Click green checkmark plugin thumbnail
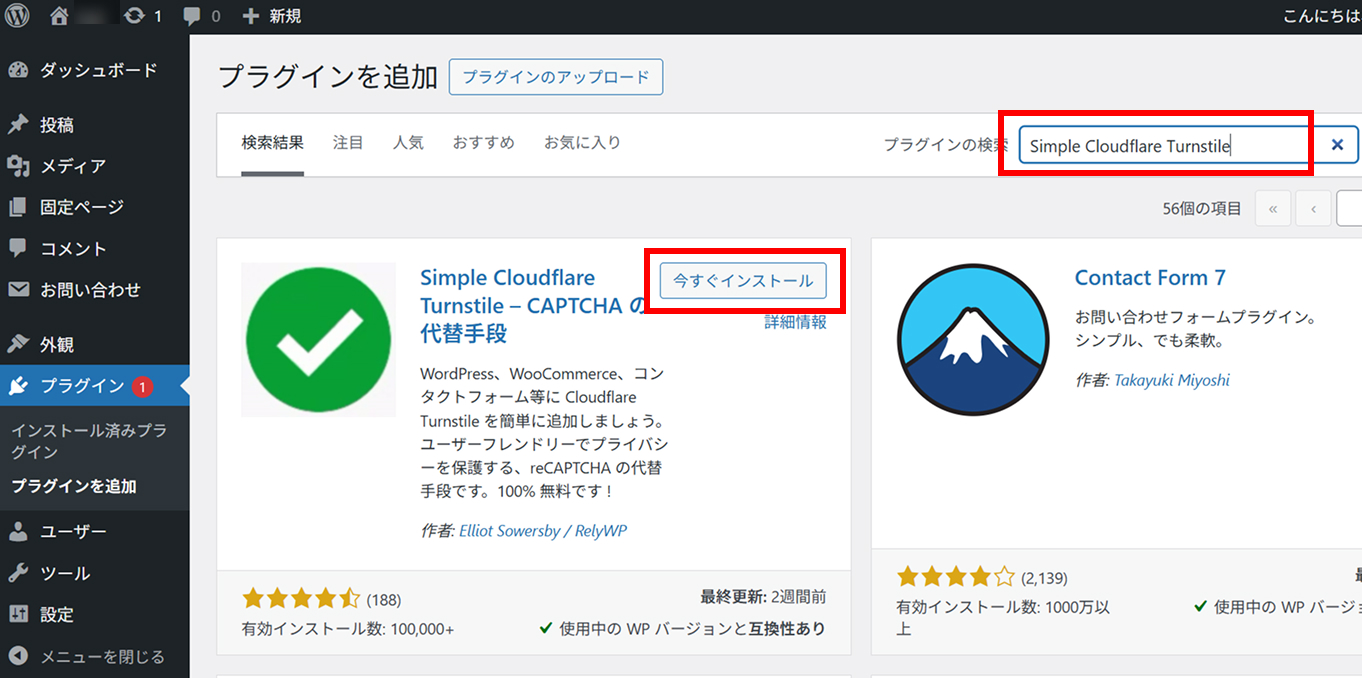1362x678 pixels. pyautogui.click(x=318, y=340)
